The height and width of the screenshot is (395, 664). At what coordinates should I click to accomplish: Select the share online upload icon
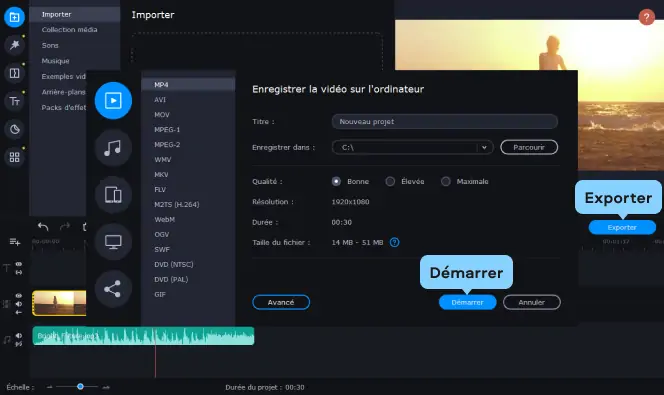coord(113,289)
